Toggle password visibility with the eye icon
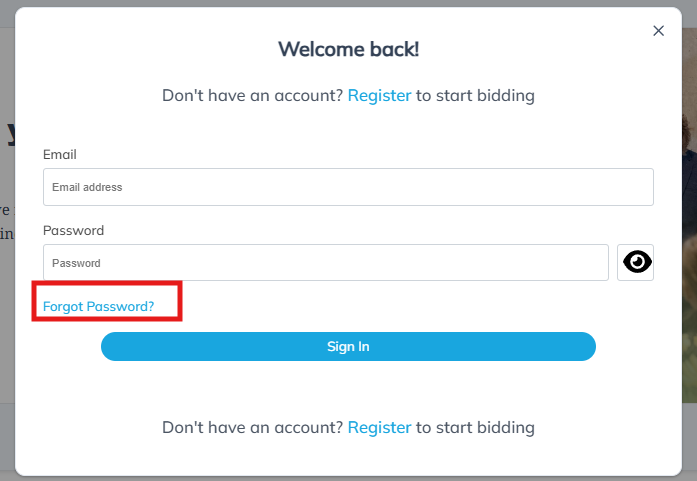The width and height of the screenshot is (697, 481). 635,262
